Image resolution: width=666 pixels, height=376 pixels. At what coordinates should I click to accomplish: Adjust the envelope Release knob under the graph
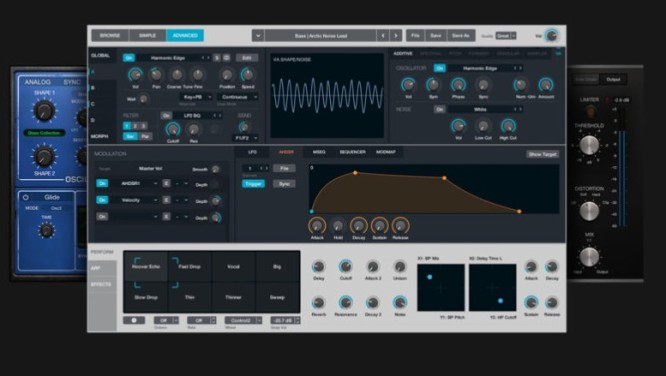(x=400, y=226)
